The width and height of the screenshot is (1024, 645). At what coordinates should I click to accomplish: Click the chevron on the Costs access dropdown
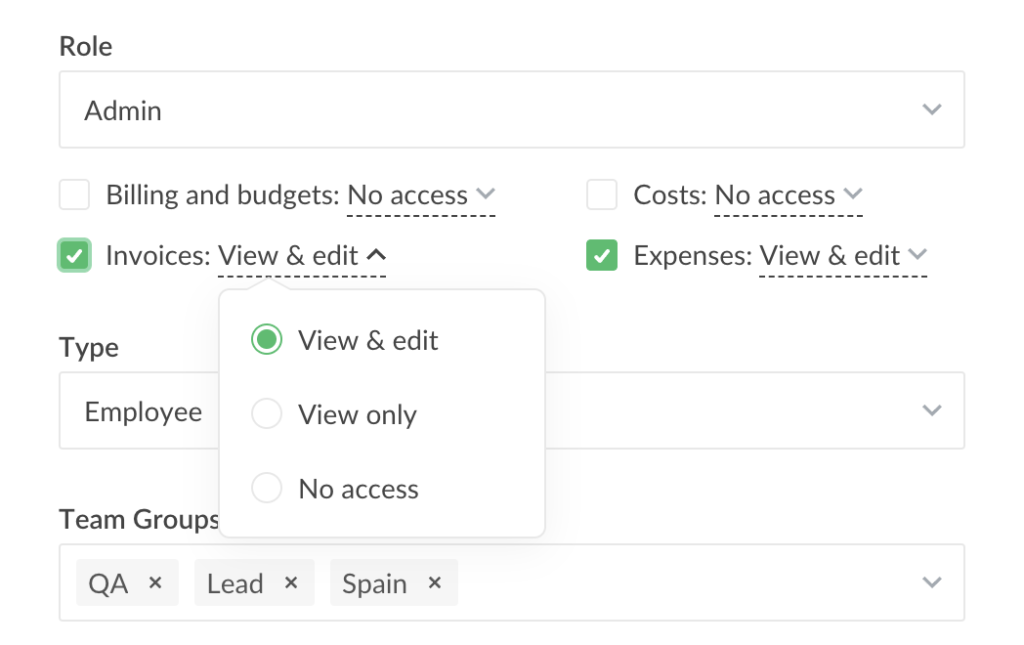tap(852, 195)
